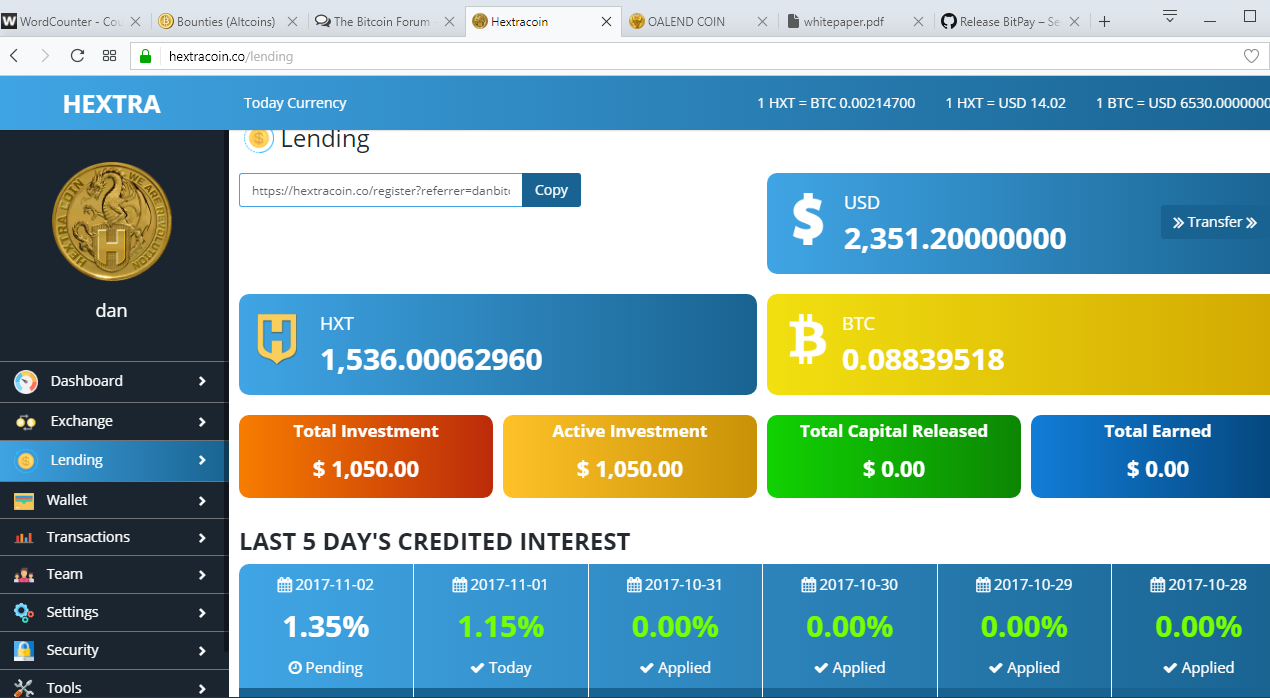
Task: Click the dollar sign icon in USD card
Action: point(807,219)
